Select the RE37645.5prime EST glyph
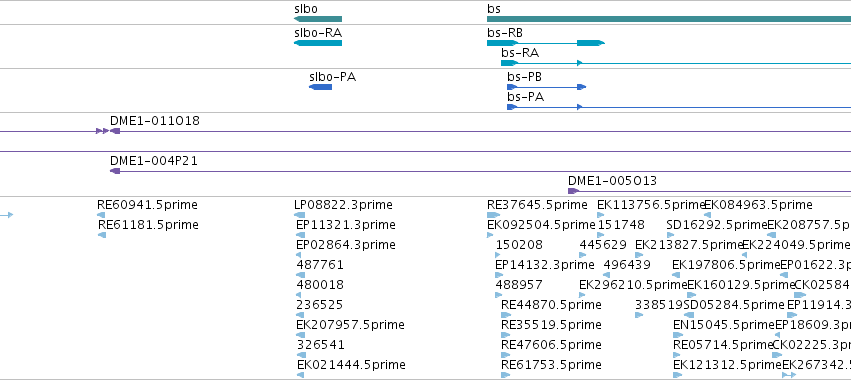Image resolution: width=851 pixels, height=380 pixels. coord(493,215)
